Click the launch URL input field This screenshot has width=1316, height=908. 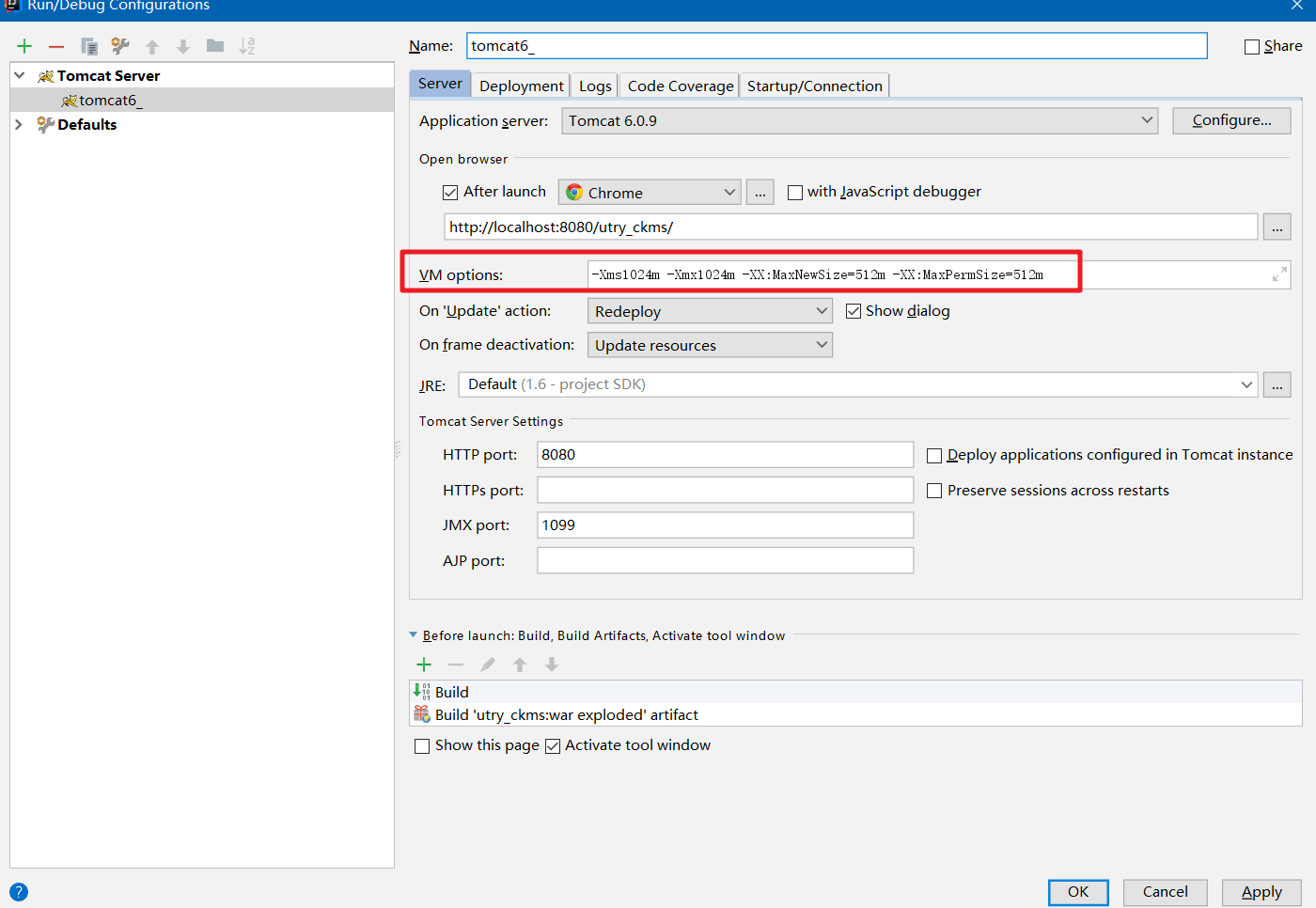(x=851, y=227)
